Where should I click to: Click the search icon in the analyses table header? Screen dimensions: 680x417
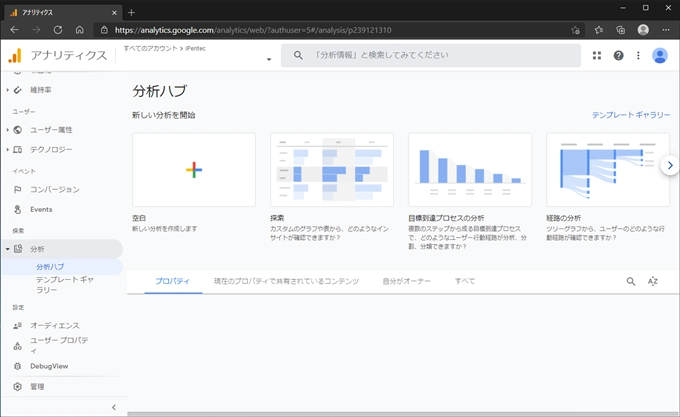tap(631, 281)
